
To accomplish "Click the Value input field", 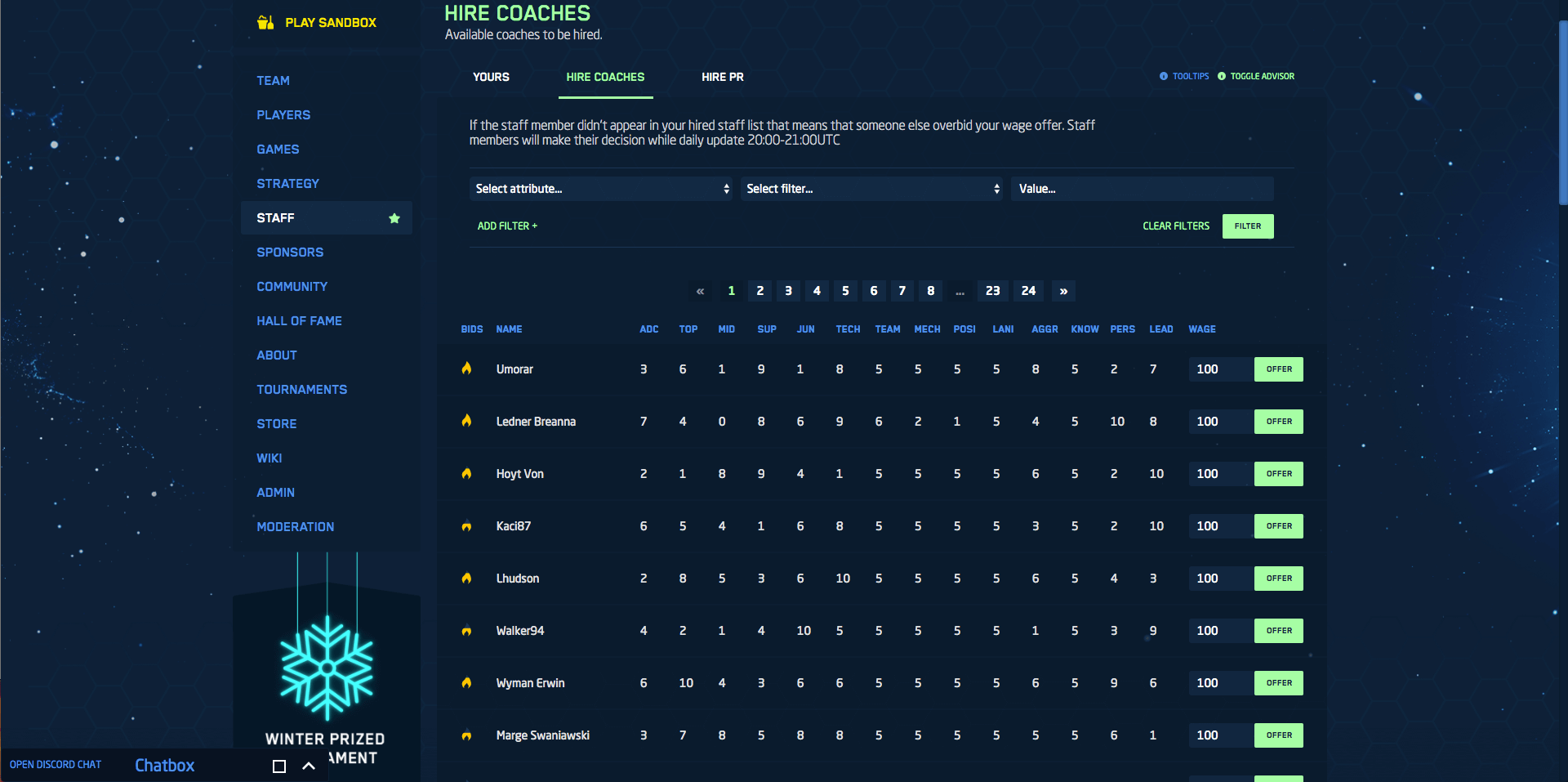I will 1142,189.
